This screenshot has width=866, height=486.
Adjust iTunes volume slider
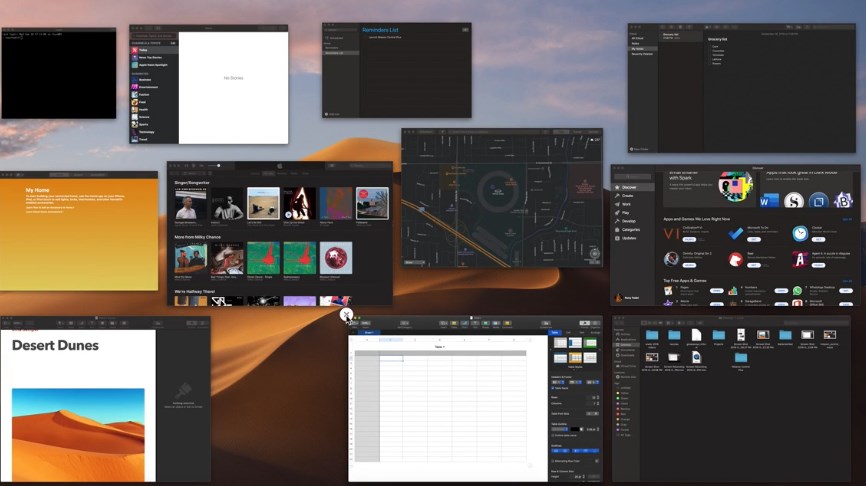click(x=214, y=165)
